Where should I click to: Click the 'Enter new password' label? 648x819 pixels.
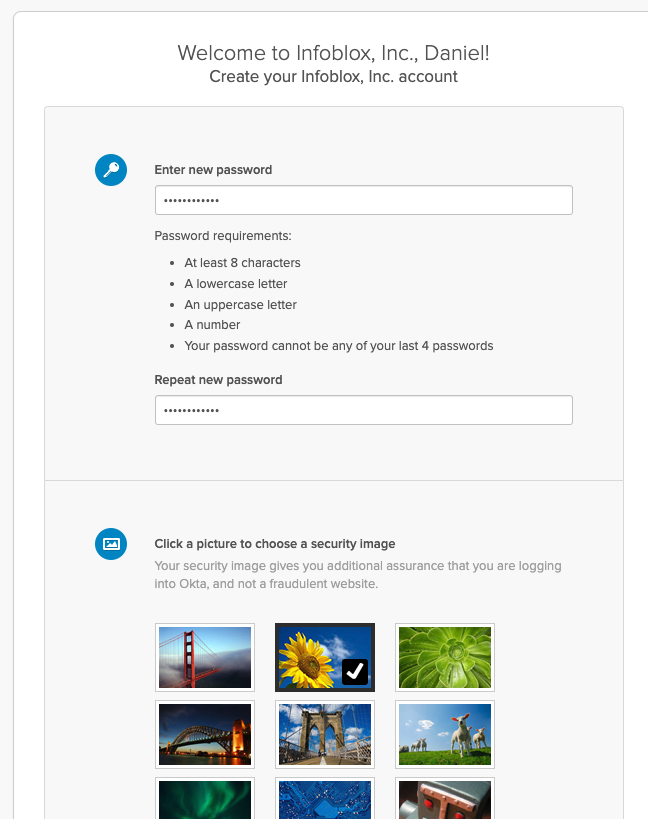click(x=213, y=170)
